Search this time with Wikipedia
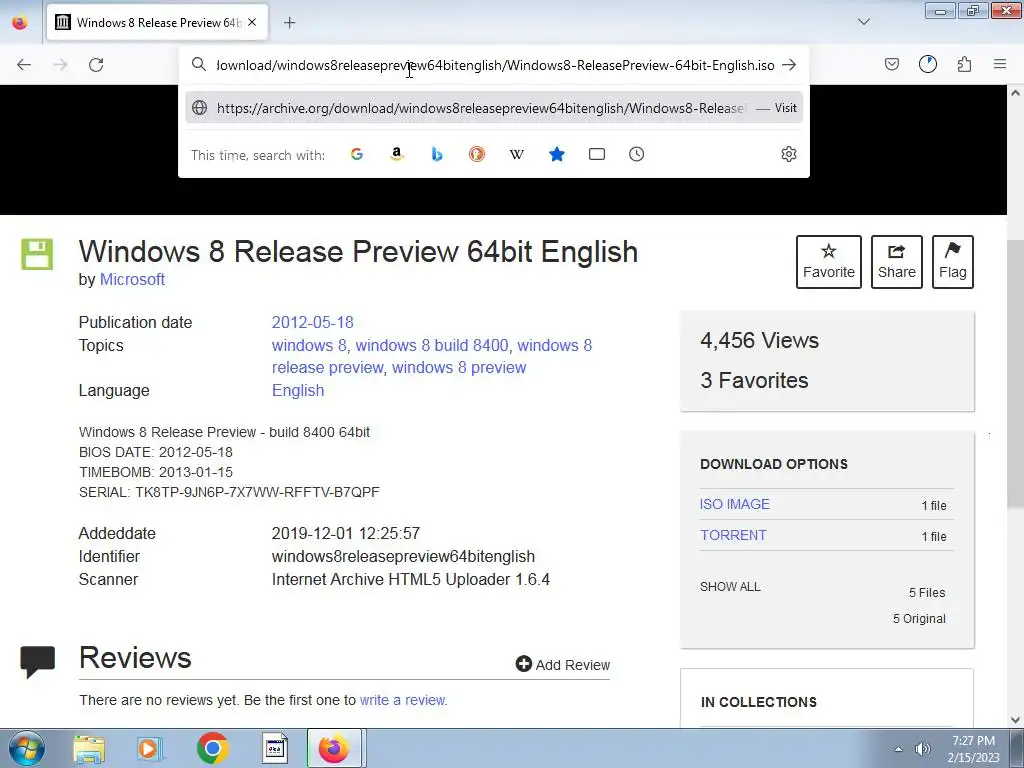Image resolution: width=1024 pixels, height=768 pixels. pos(517,154)
